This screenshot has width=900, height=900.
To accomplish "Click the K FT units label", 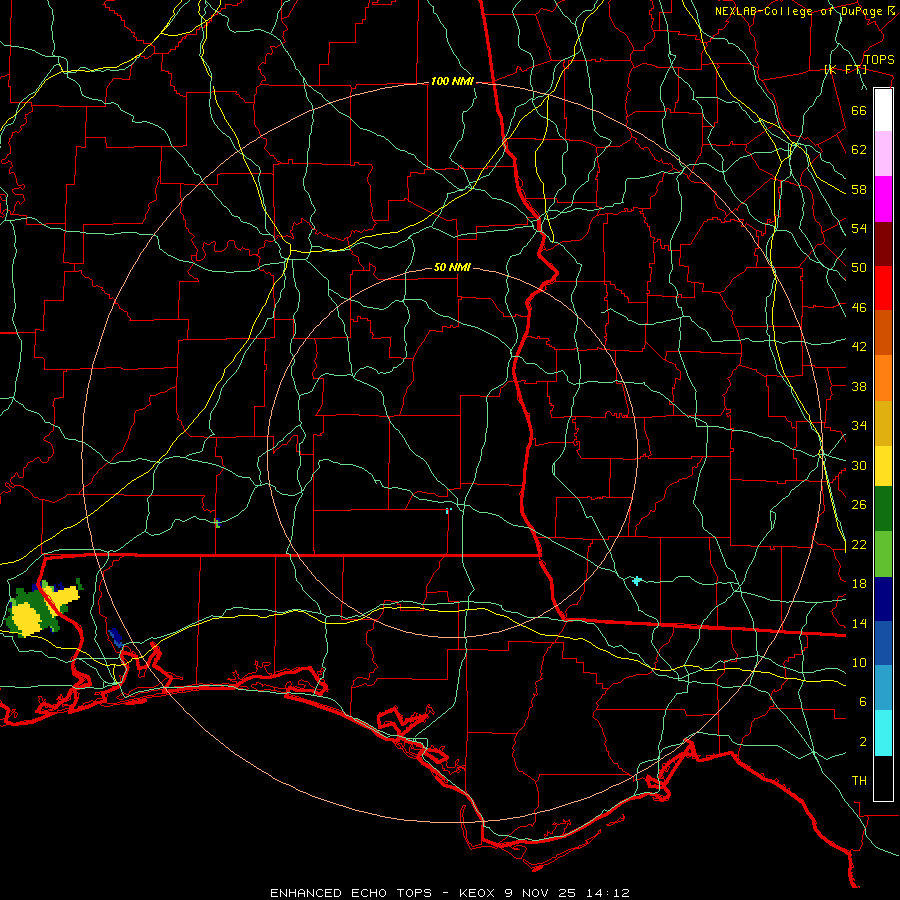I will click(x=845, y=70).
